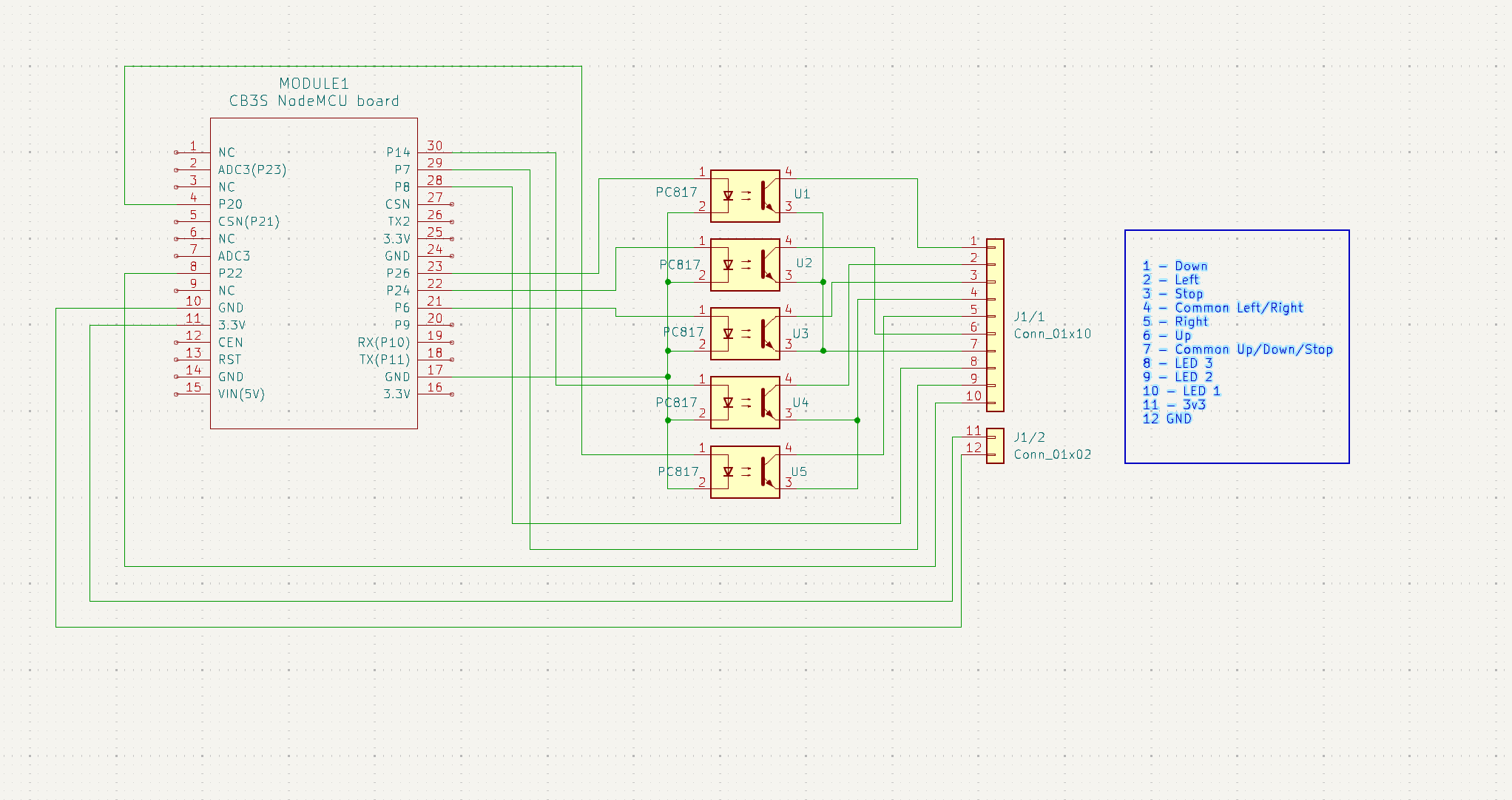This screenshot has width=1512, height=800.
Task: Click the '5 - Right' note line
Action: (x=1175, y=321)
